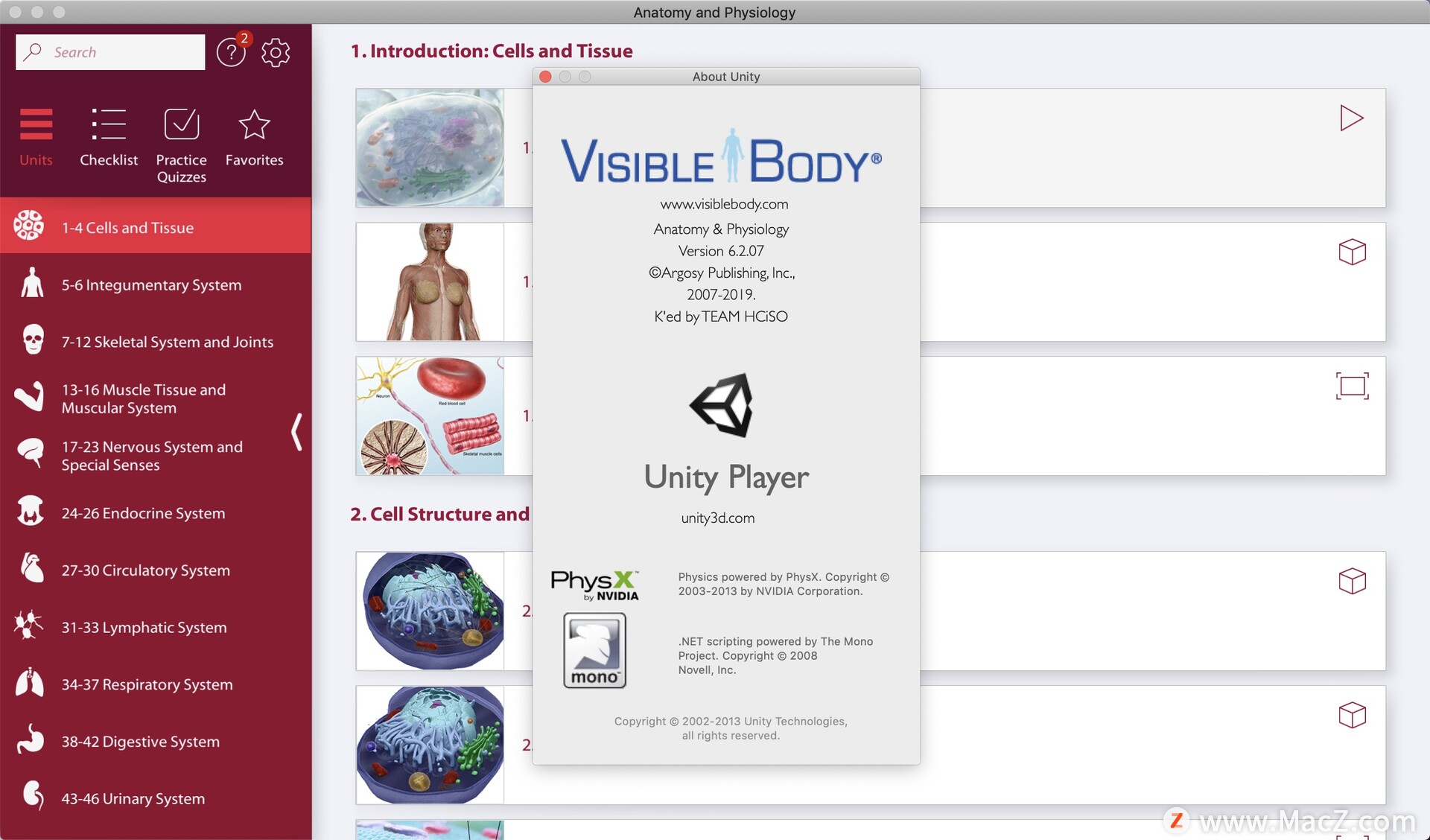
Task: Select 17-23 Nervous System and Special Senses
Action: click(156, 455)
